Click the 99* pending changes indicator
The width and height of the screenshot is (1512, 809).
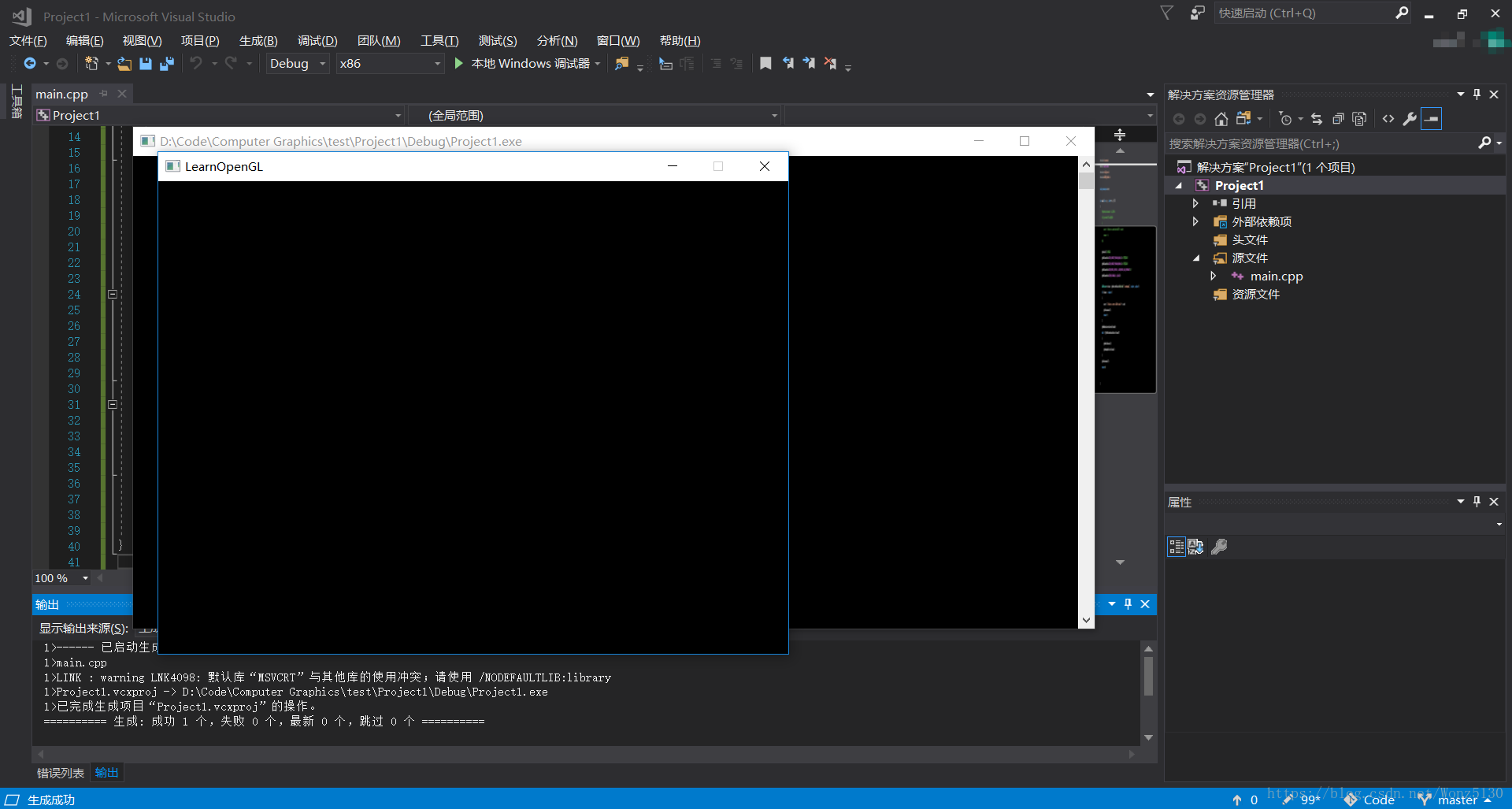click(1302, 800)
